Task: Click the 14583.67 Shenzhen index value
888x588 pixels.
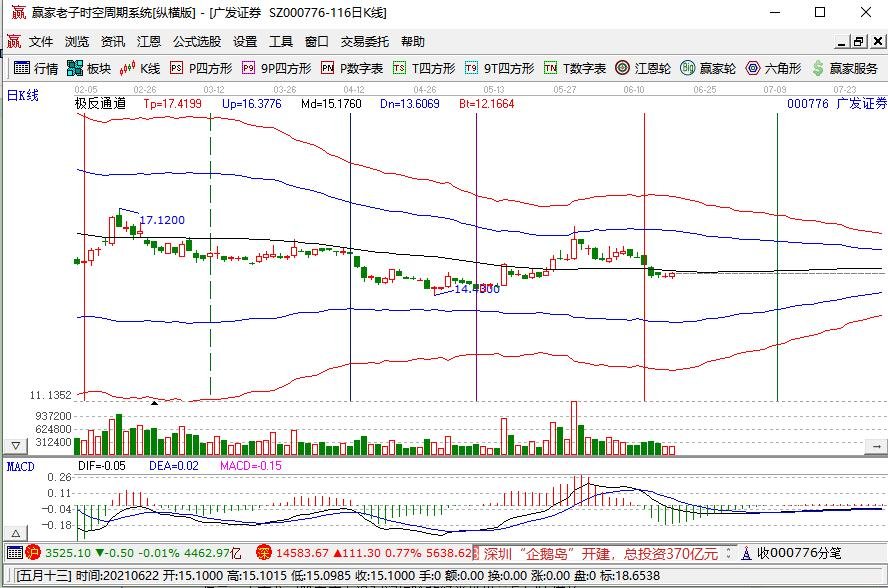Action: 302,553
